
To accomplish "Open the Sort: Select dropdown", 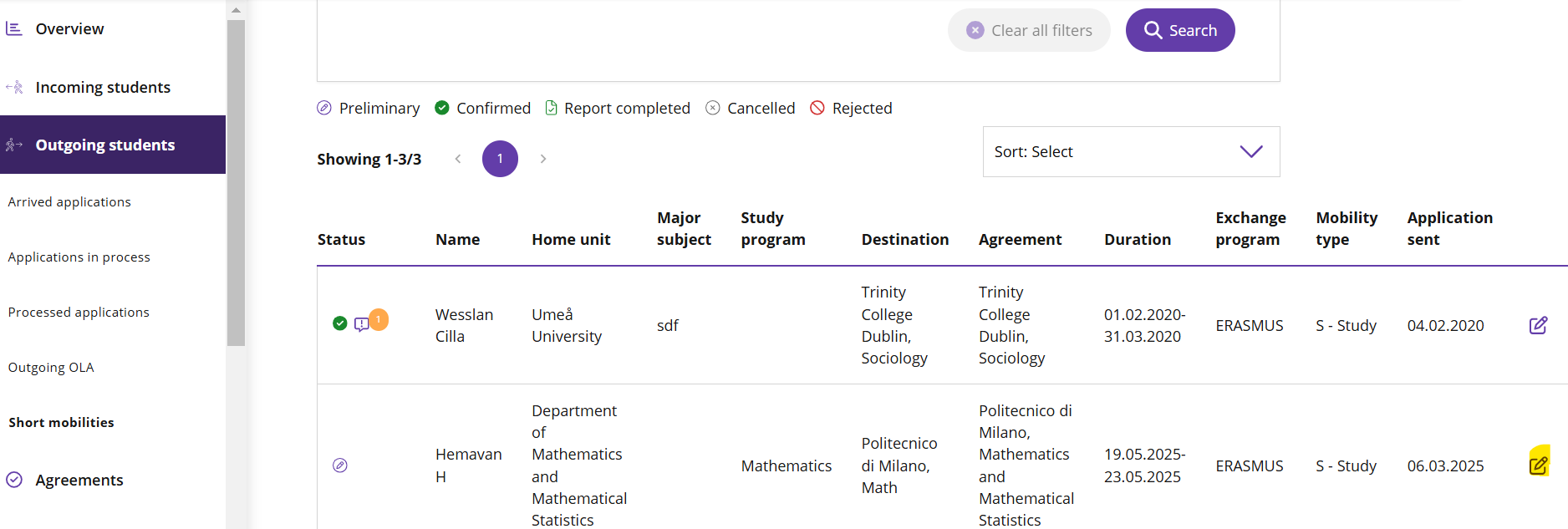I will (x=1131, y=152).
